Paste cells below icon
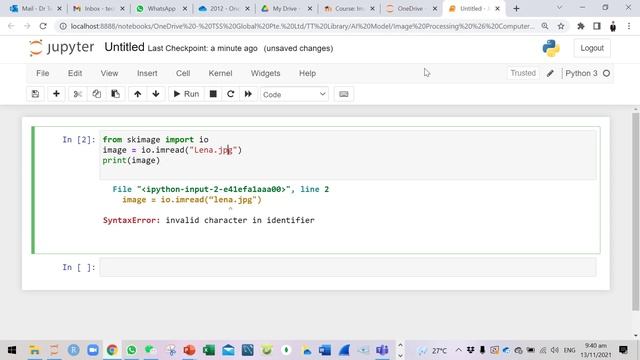This screenshot has height=360, width=640. pos(116,94)
